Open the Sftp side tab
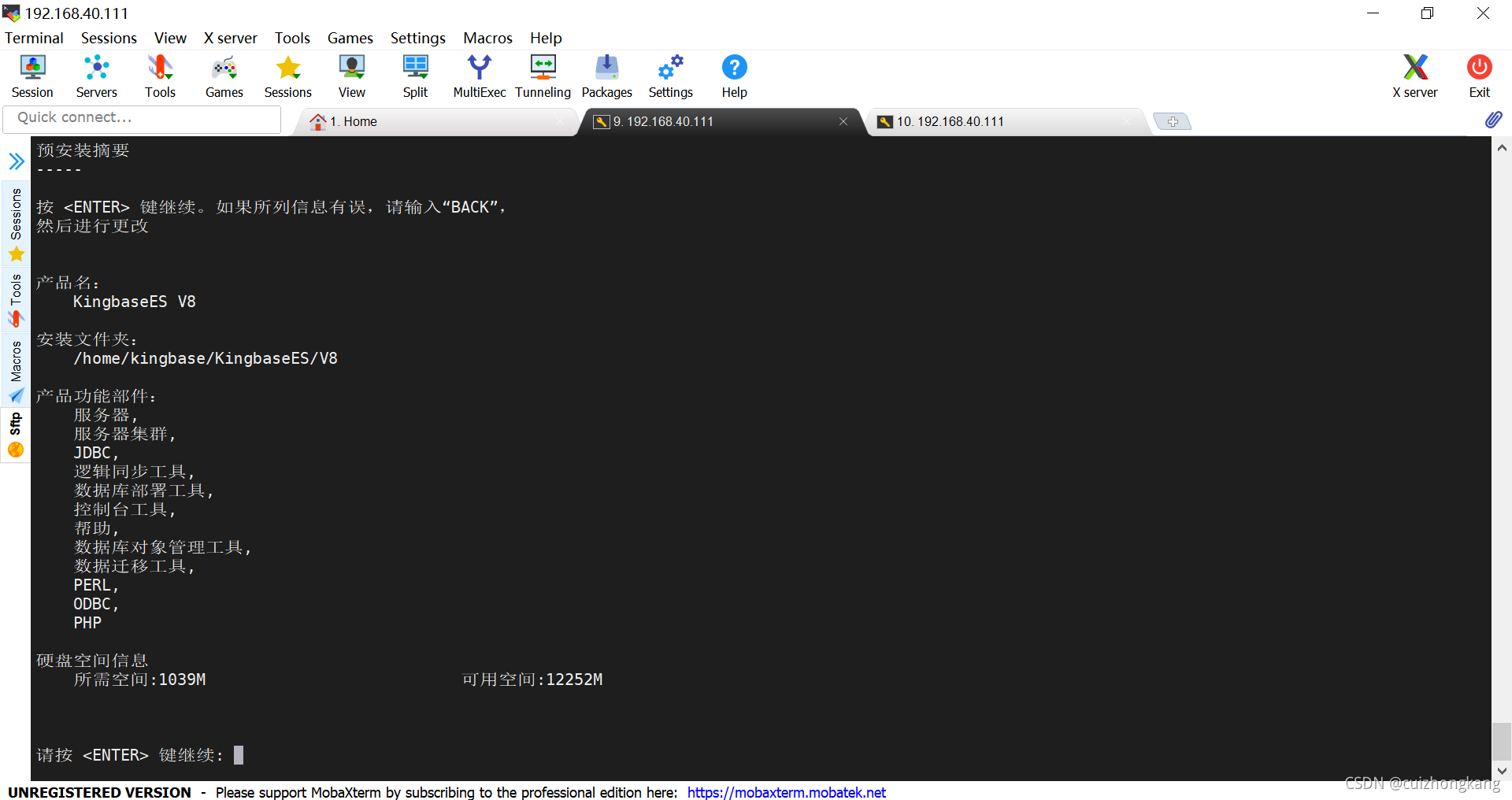 (x=16, y=435)
